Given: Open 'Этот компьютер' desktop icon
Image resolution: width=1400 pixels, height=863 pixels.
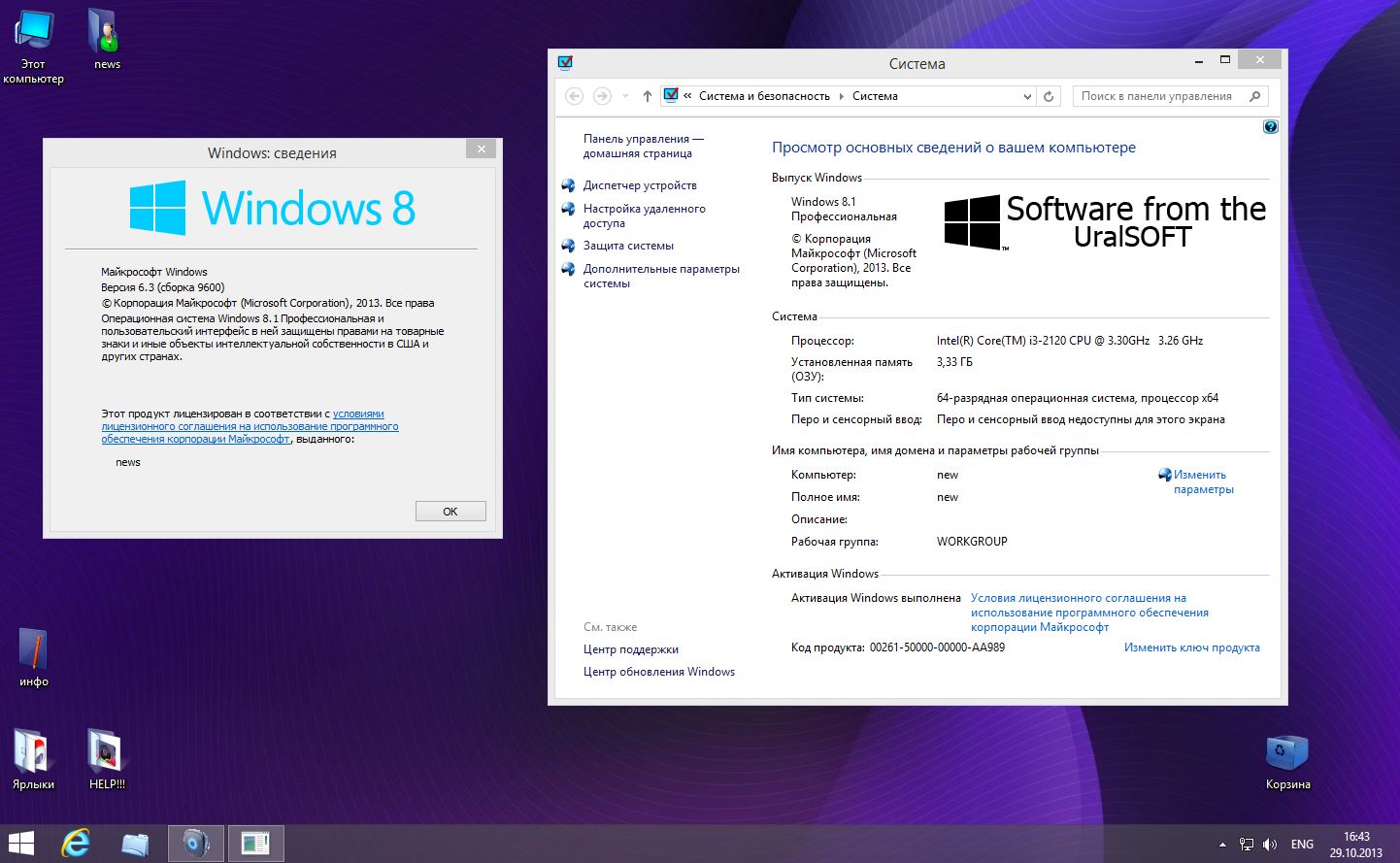Looking at the screenshot, I should pos(34,47).
